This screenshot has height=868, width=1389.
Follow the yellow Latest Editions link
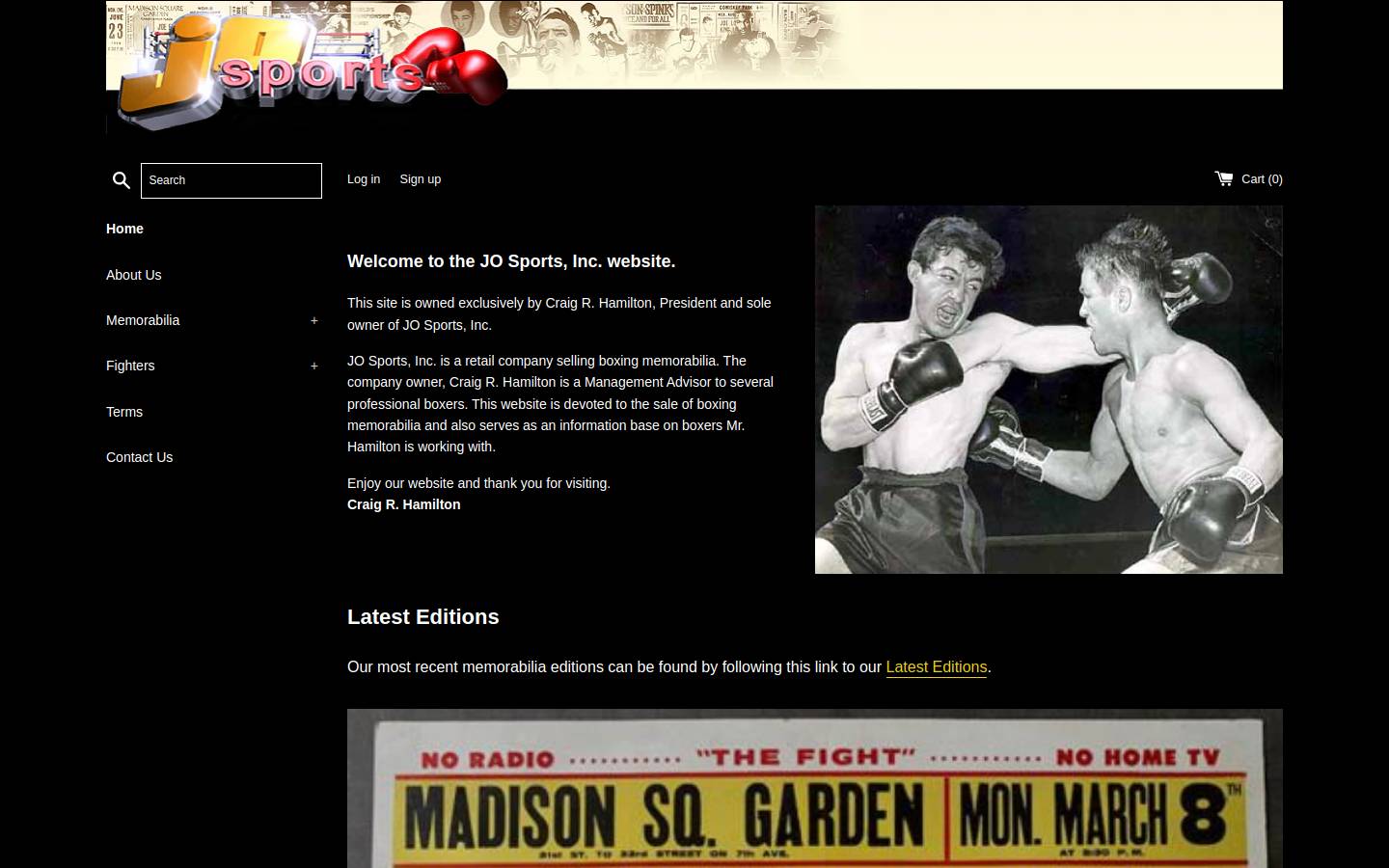[937, 667]
